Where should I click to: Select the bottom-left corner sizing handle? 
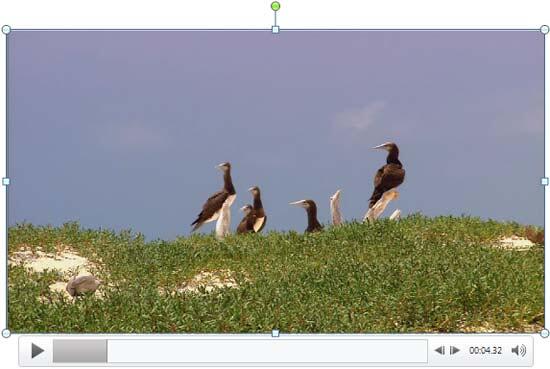pyautogui.click(x=6, y=333)
